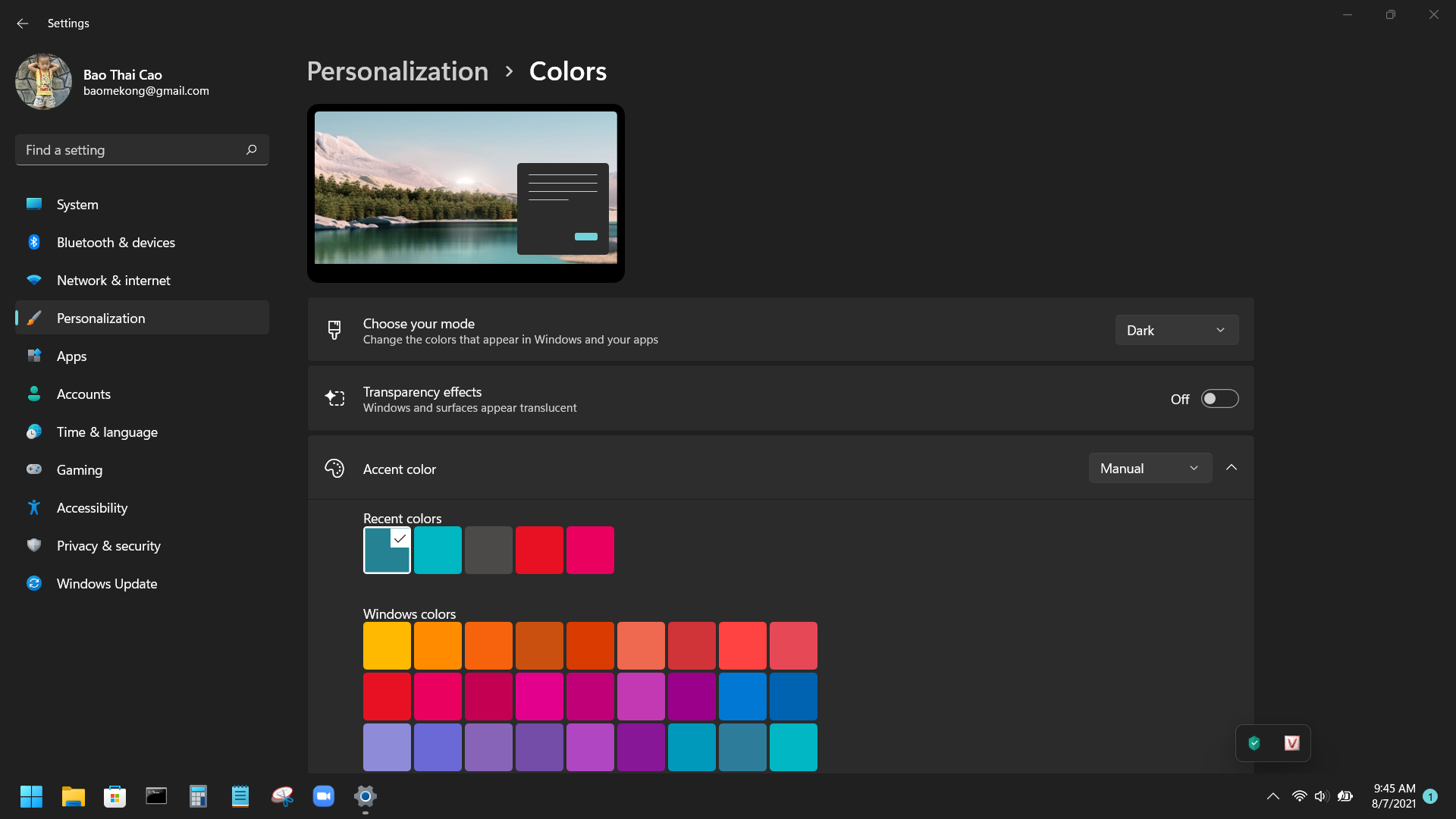Viewport: 1456px width, 819px height.
Task: Open File Explorer from the taskbar
Action: [73, 796]
